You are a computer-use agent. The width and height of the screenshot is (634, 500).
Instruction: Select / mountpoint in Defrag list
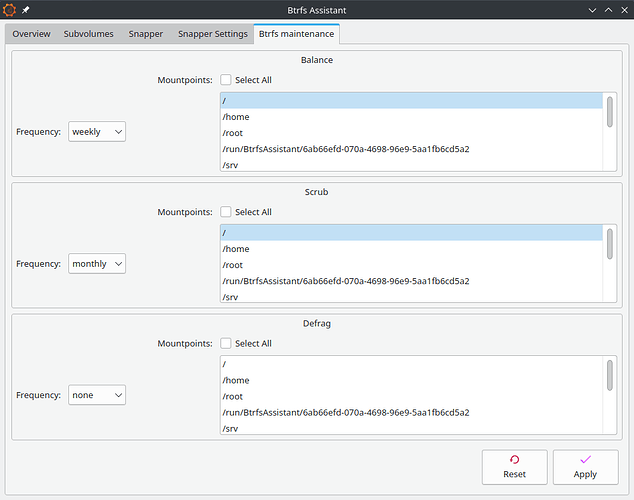[412, 364]
